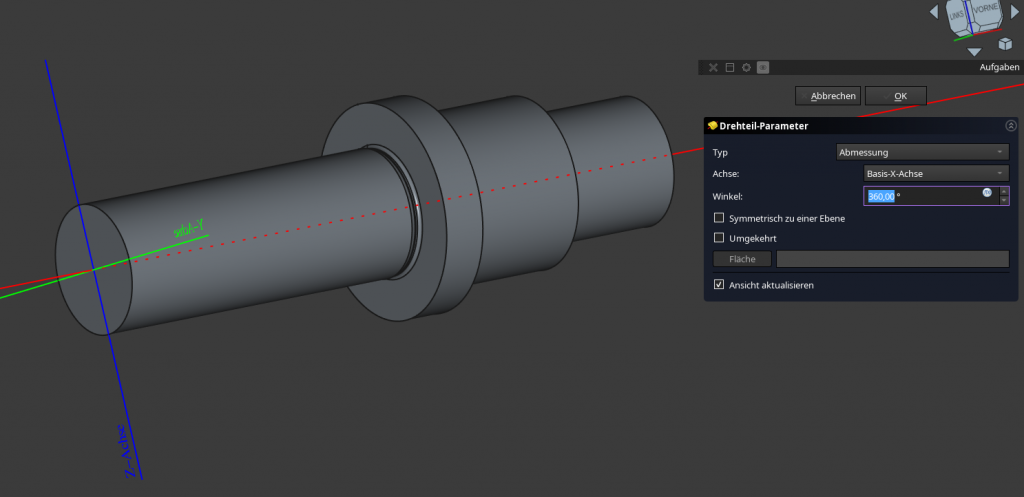Image resolution: width=1024 pixels, height=497 pixels.
Task: Click the navigation cube's down arrow
Action: pyautogui.click(x=974, y=51)
